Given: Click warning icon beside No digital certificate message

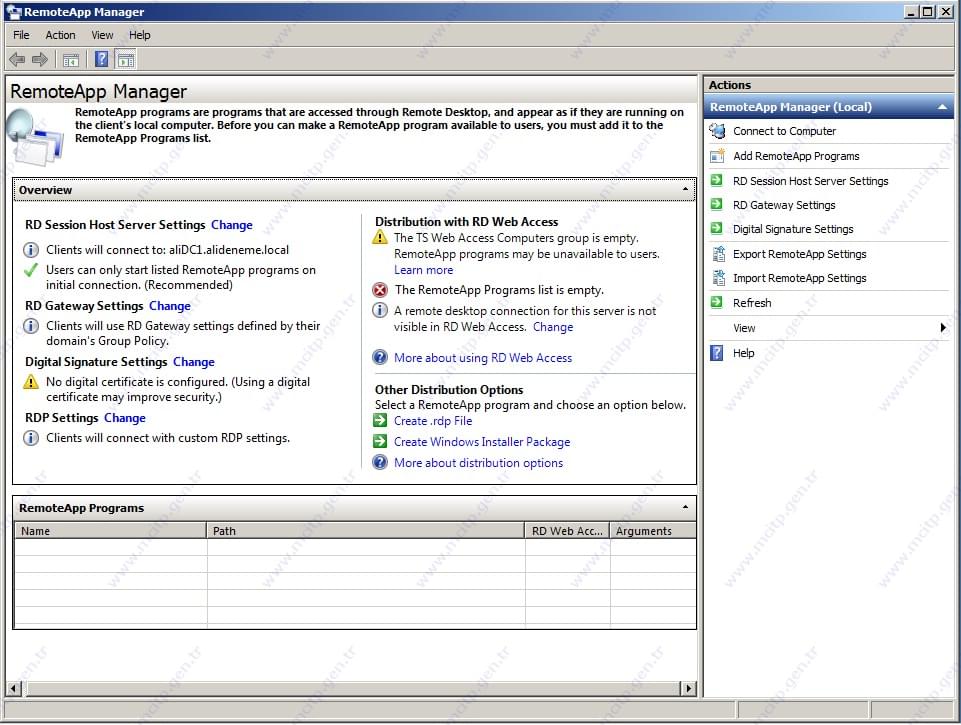Looking at the screenshot, I should pyautogui.click(x=31, y=382).
